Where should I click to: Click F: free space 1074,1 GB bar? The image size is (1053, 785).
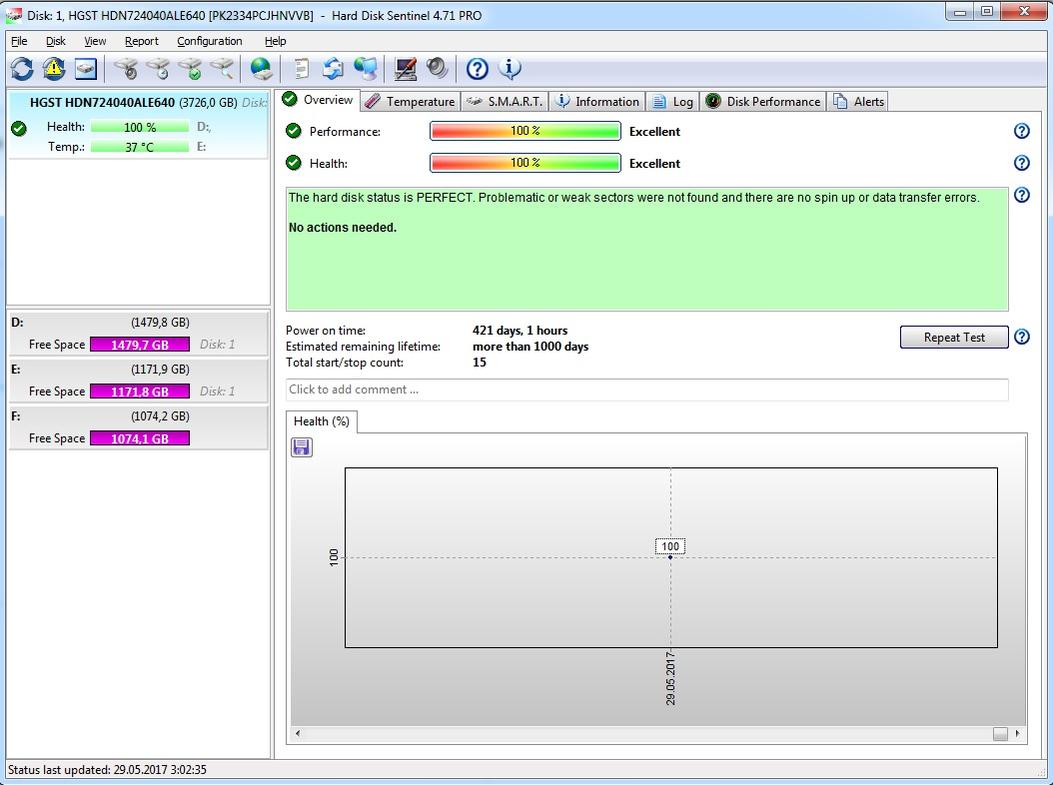[x=140, y=438]
